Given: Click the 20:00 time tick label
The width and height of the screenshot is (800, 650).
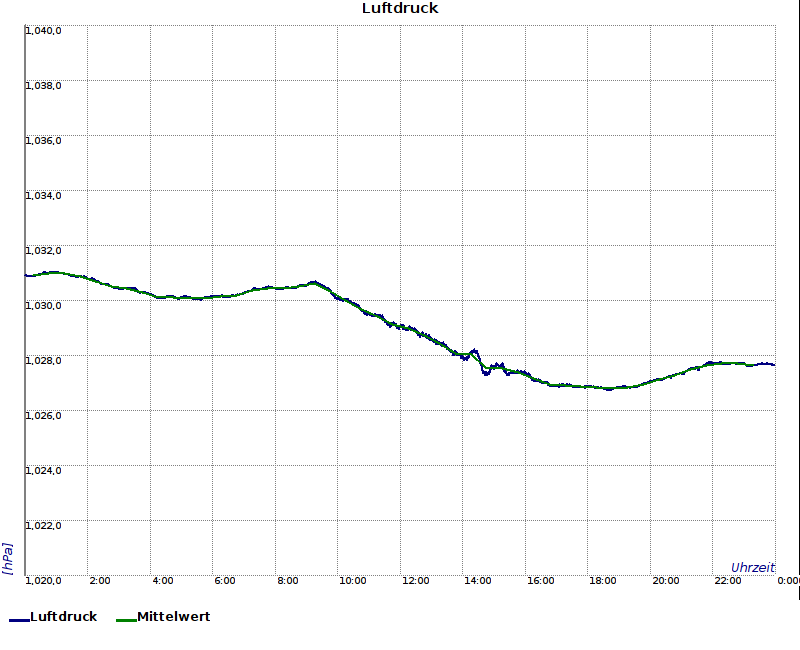Looking at the screenshot, I should (x=665, y=581).
